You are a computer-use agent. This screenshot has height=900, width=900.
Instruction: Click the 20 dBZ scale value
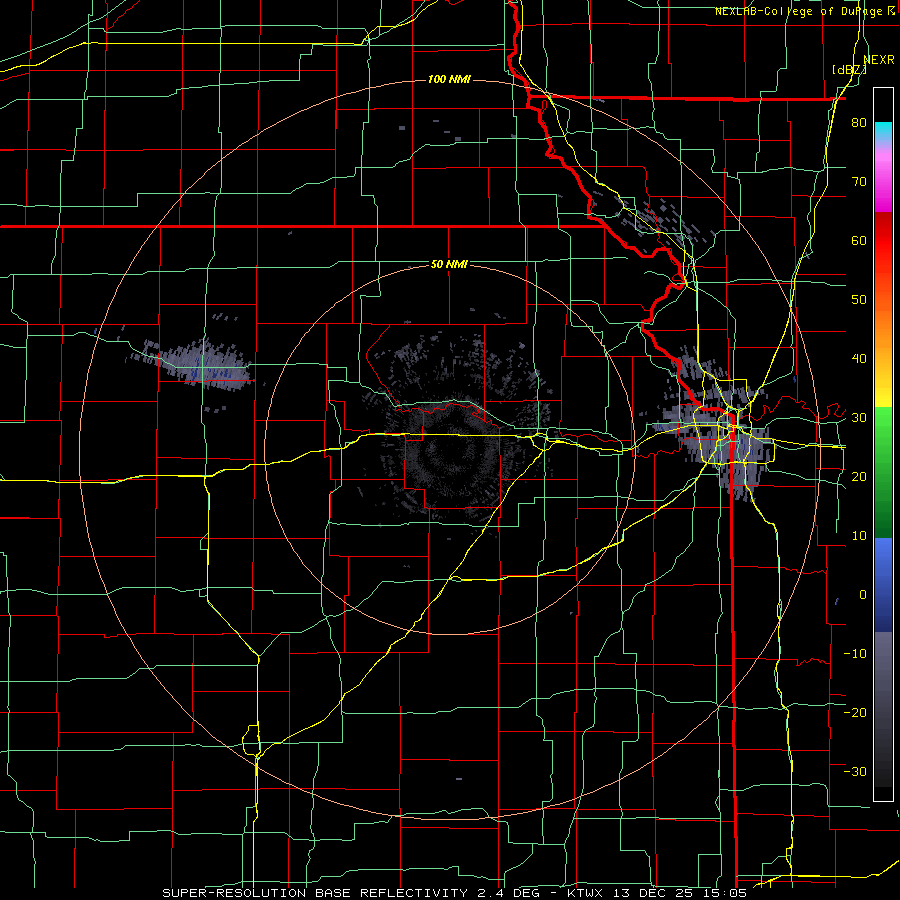(859, 476)
